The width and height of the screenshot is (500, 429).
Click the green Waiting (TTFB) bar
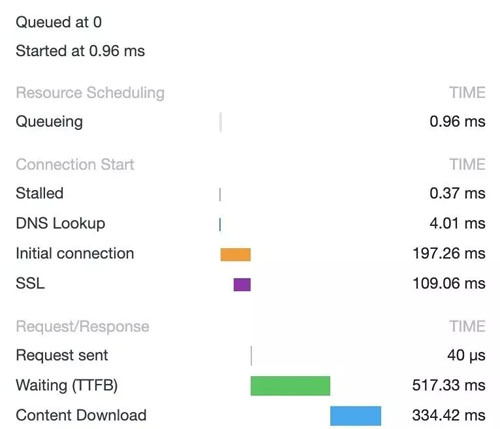pyautogui.click(x=290, y=386)
